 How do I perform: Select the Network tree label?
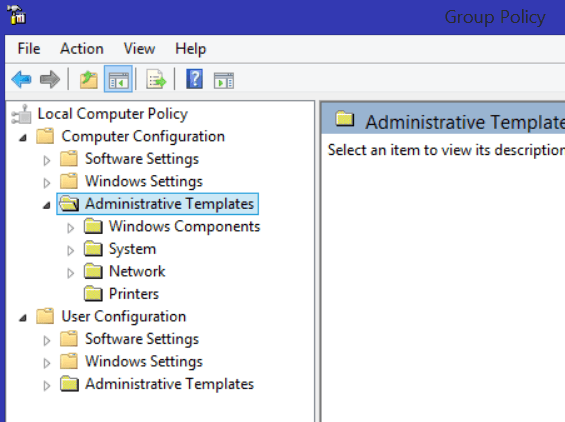137,271
